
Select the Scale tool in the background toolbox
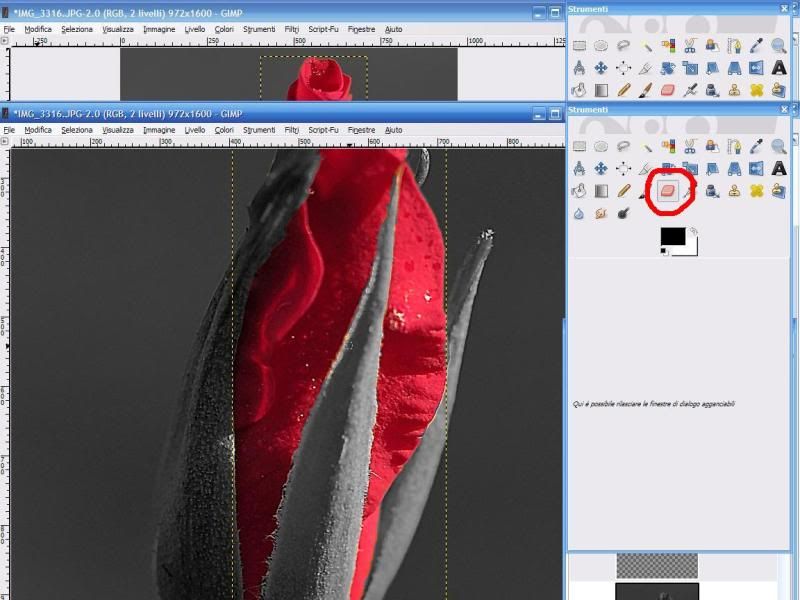pyautogui.click(x=690, y=68)
